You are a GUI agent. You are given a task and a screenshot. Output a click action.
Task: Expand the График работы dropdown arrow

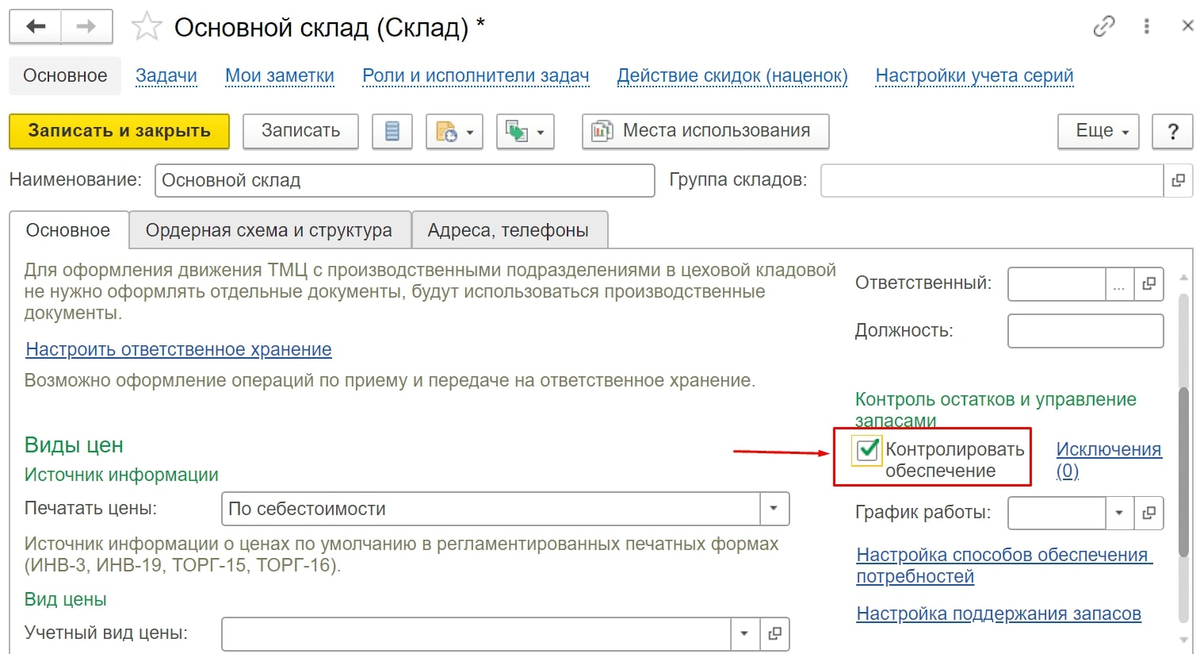[x=1120, y=513]
